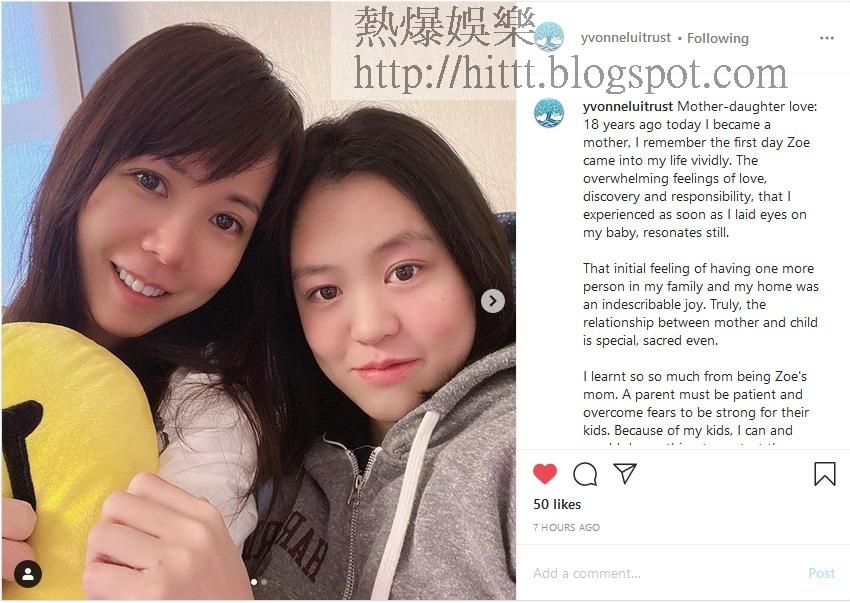Go to next photo with arrow

(x=493, y=301)
